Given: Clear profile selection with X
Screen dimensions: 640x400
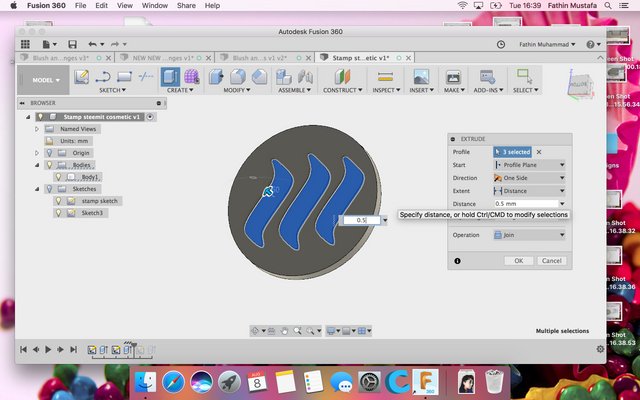Looking at the screenshot, I should (539, 152).
